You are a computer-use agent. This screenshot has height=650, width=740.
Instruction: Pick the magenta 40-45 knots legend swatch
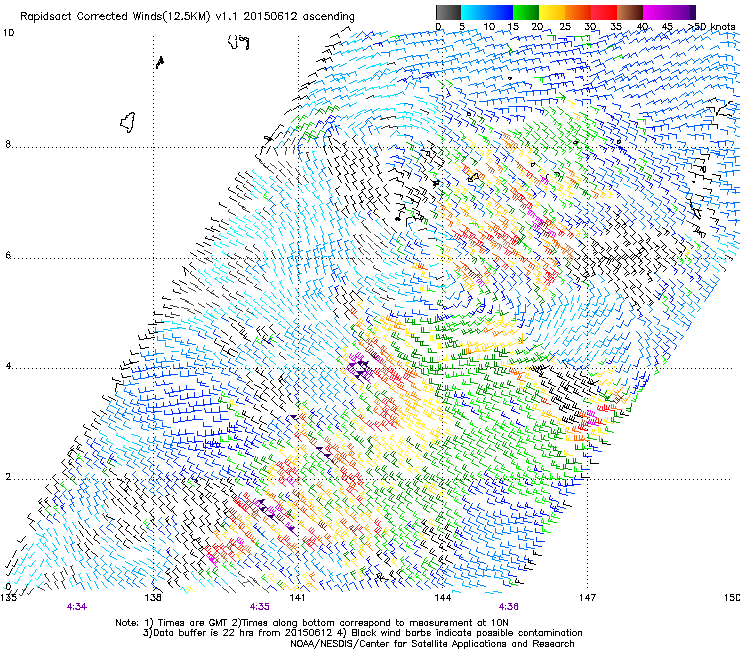pyautogui.click(x=656, y=12)
